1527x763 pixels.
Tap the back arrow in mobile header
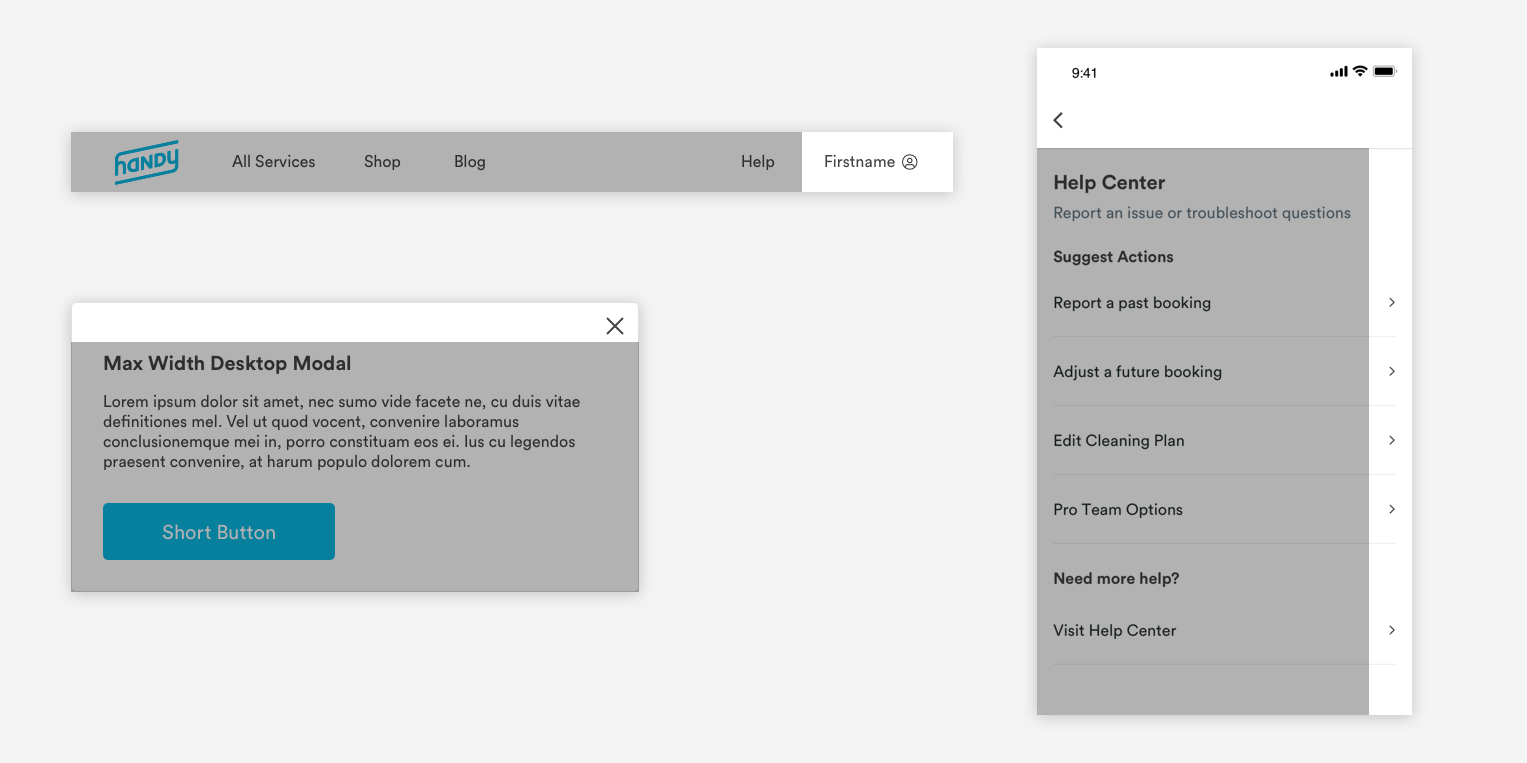(x=1058, y=120)
